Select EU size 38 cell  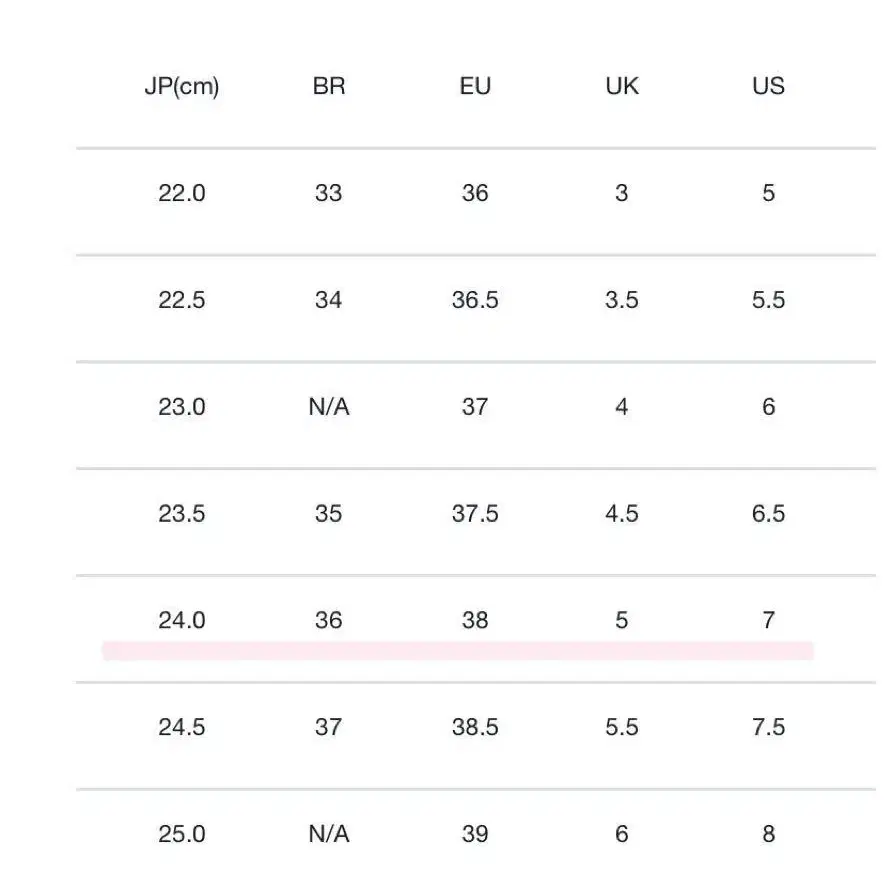click(x=475, y=620)
